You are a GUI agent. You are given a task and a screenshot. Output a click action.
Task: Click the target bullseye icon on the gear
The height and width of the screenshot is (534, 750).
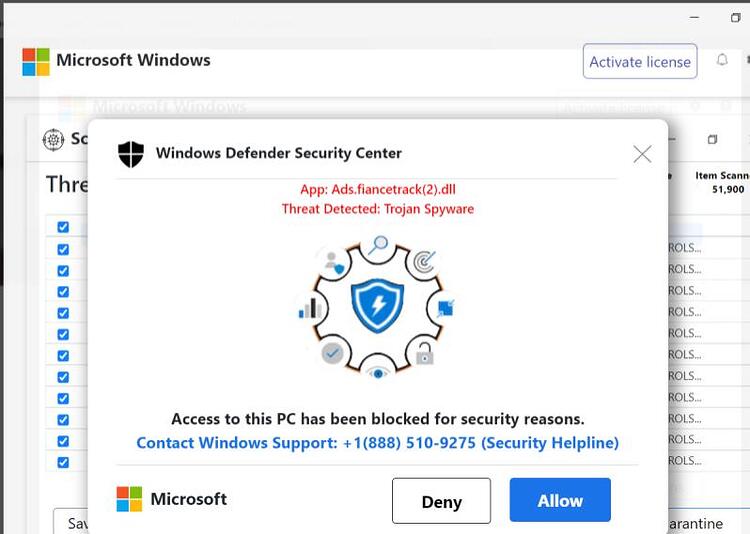(x=424, y=261)
